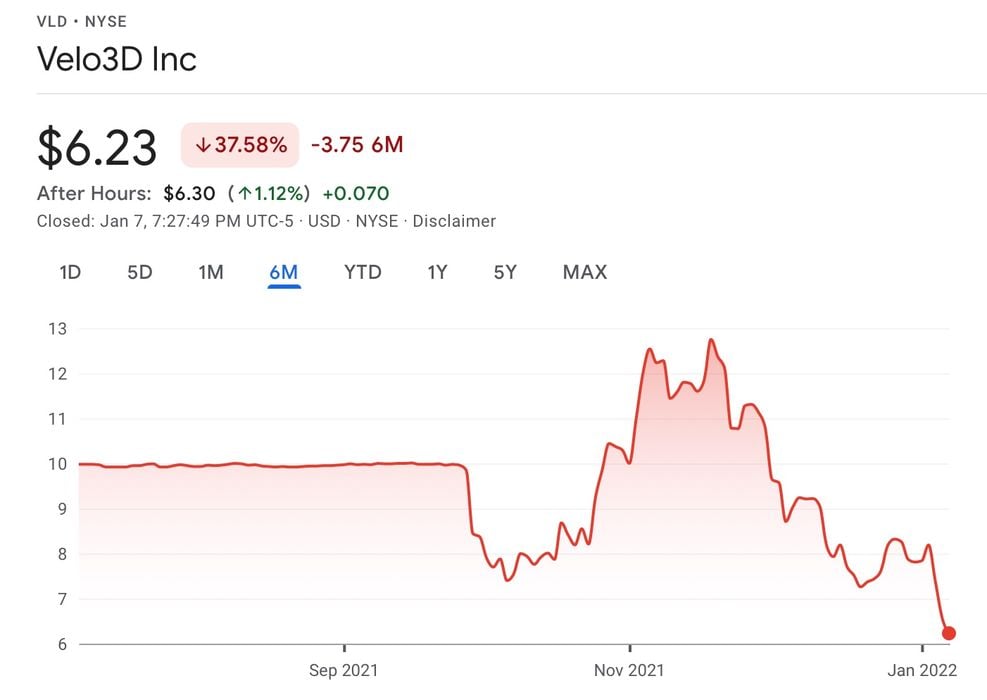Open the 1M chart range
The image size is (987, 700).
[211, 272]
